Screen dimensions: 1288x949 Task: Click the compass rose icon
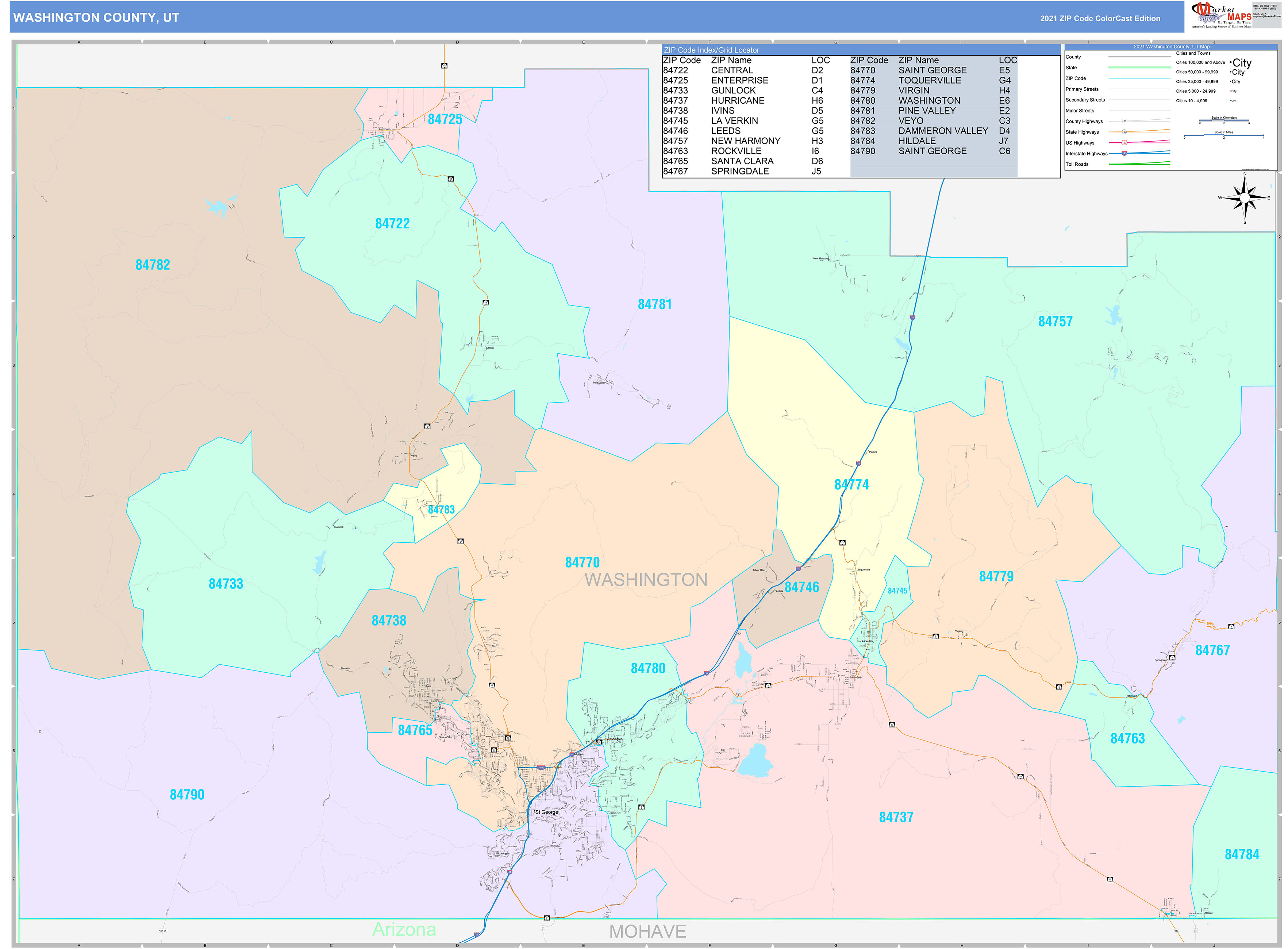point(1244,197)
